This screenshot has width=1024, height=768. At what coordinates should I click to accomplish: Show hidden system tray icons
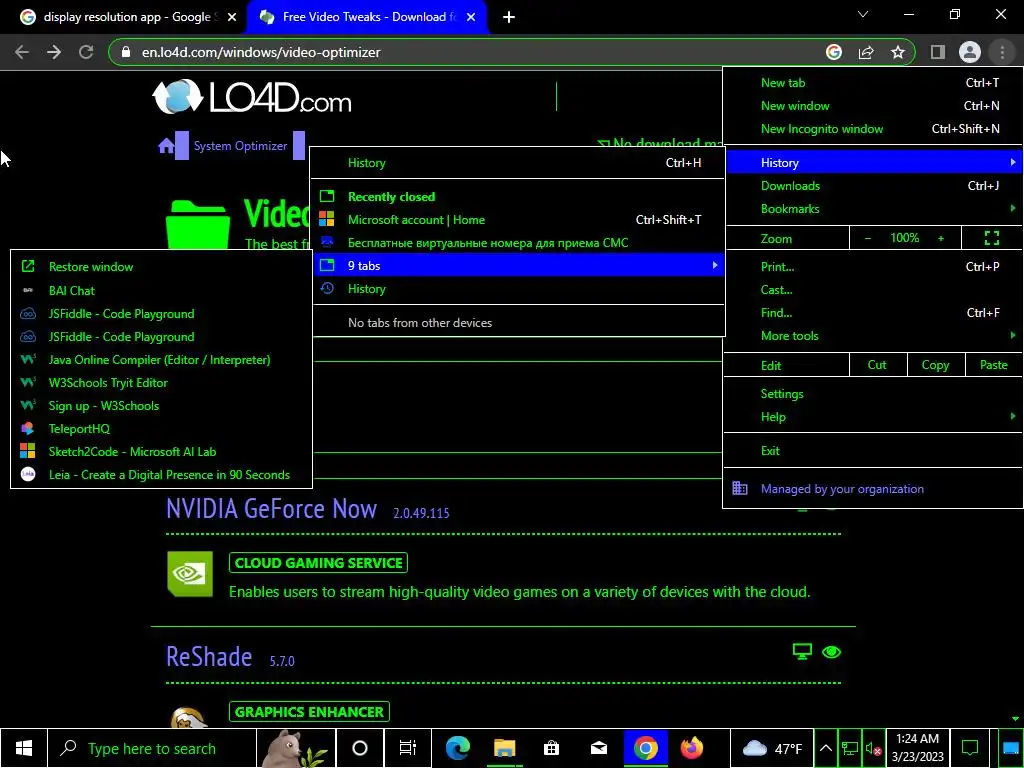pyautogui.click(x=825, y=748)
